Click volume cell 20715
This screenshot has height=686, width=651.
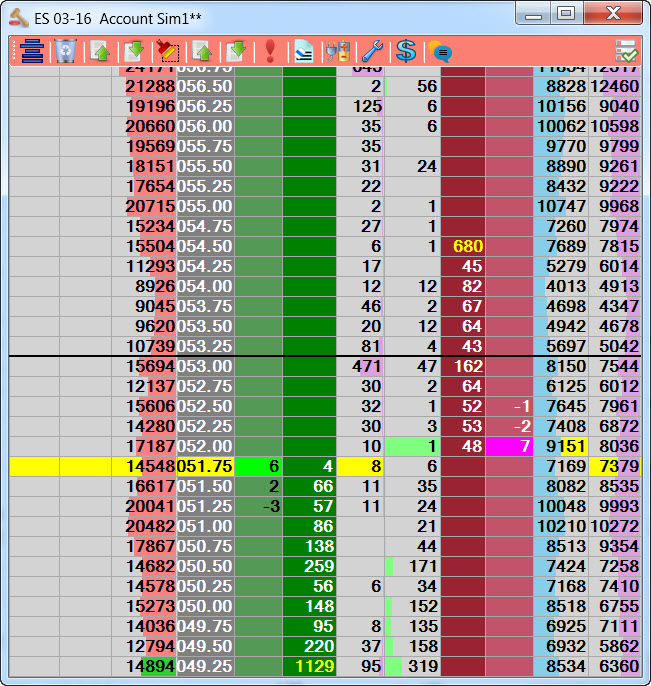click(144, 206)
